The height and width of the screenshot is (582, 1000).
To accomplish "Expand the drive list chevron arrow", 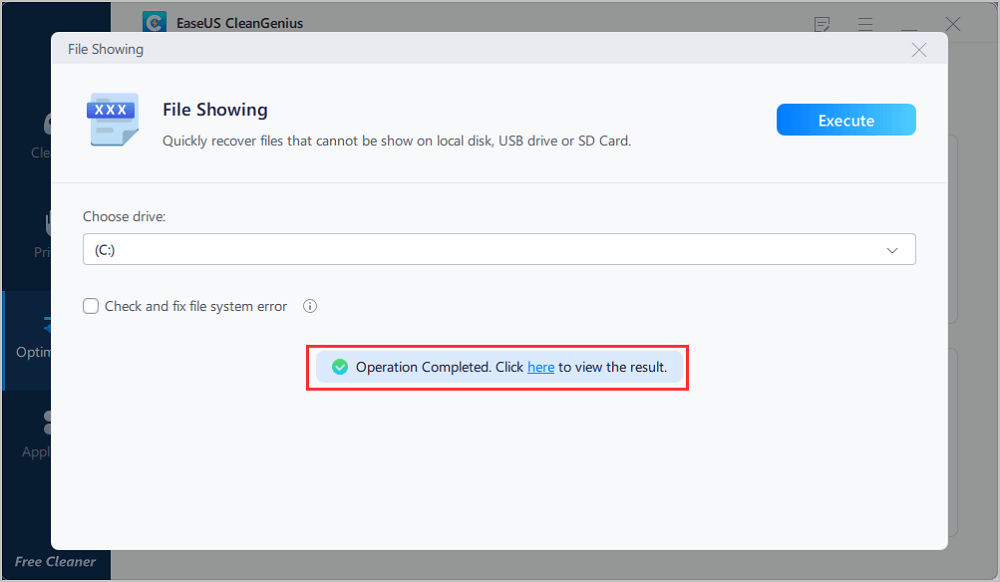I will point(892,250).
